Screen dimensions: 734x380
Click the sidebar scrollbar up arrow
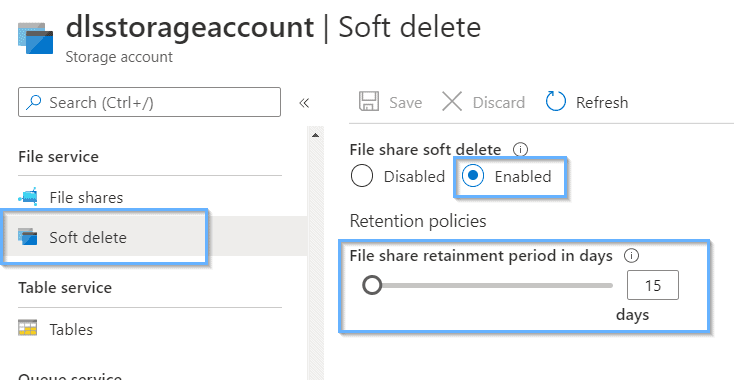[316, 135]
